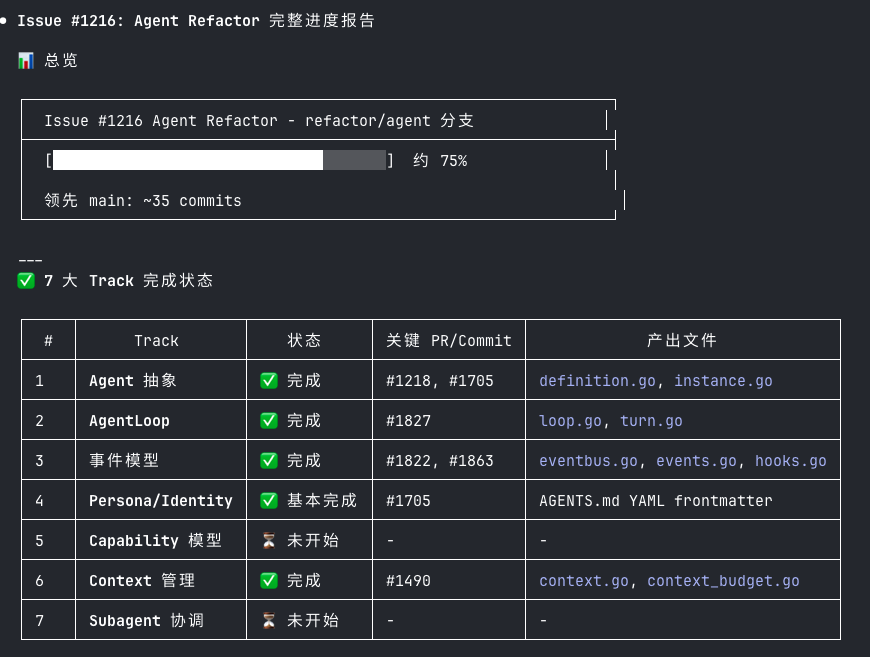Click the 关键 PR/Commit column header
The height and width of the screenshot is (657, 870).
449,340
